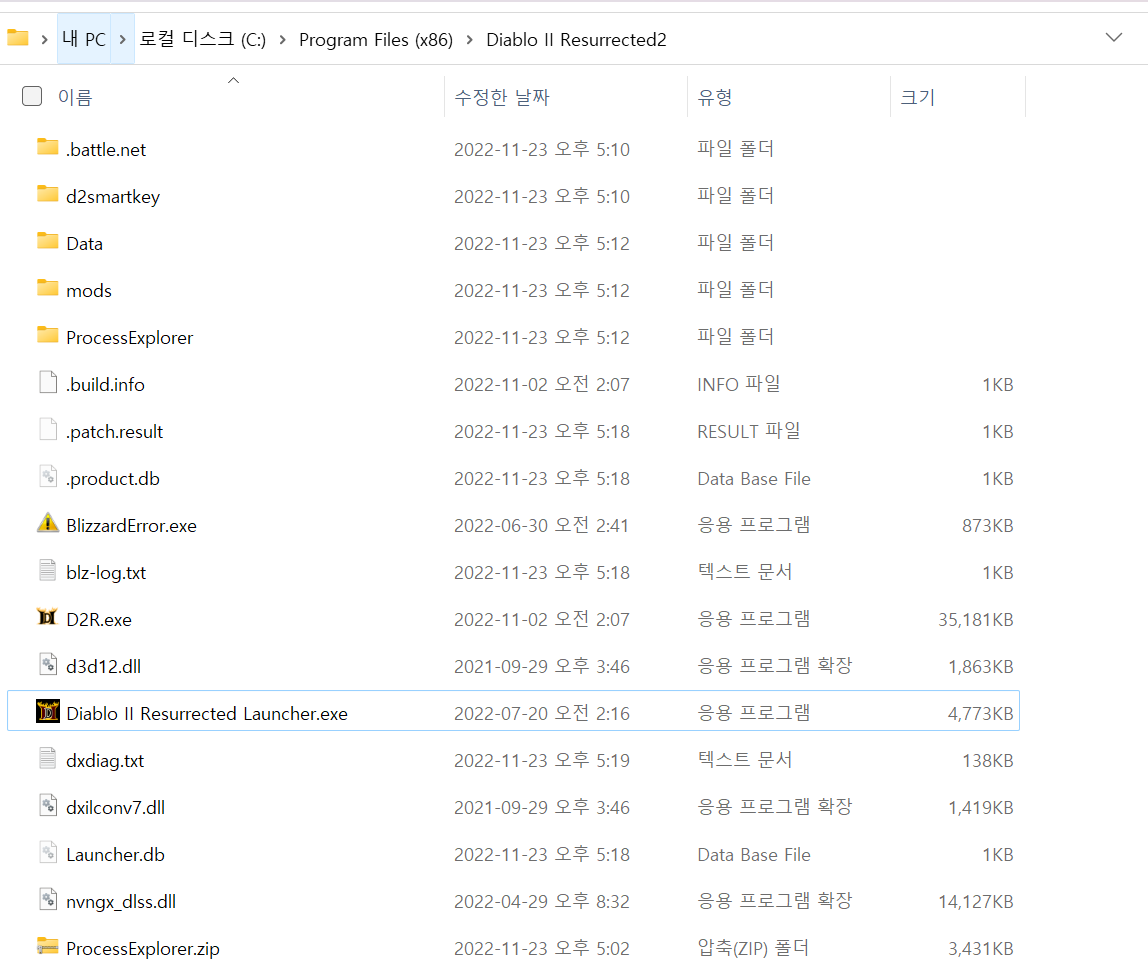Select the ProcessExplorer folder name
This screenshot has width=1148, height=971.
(130, 338)
